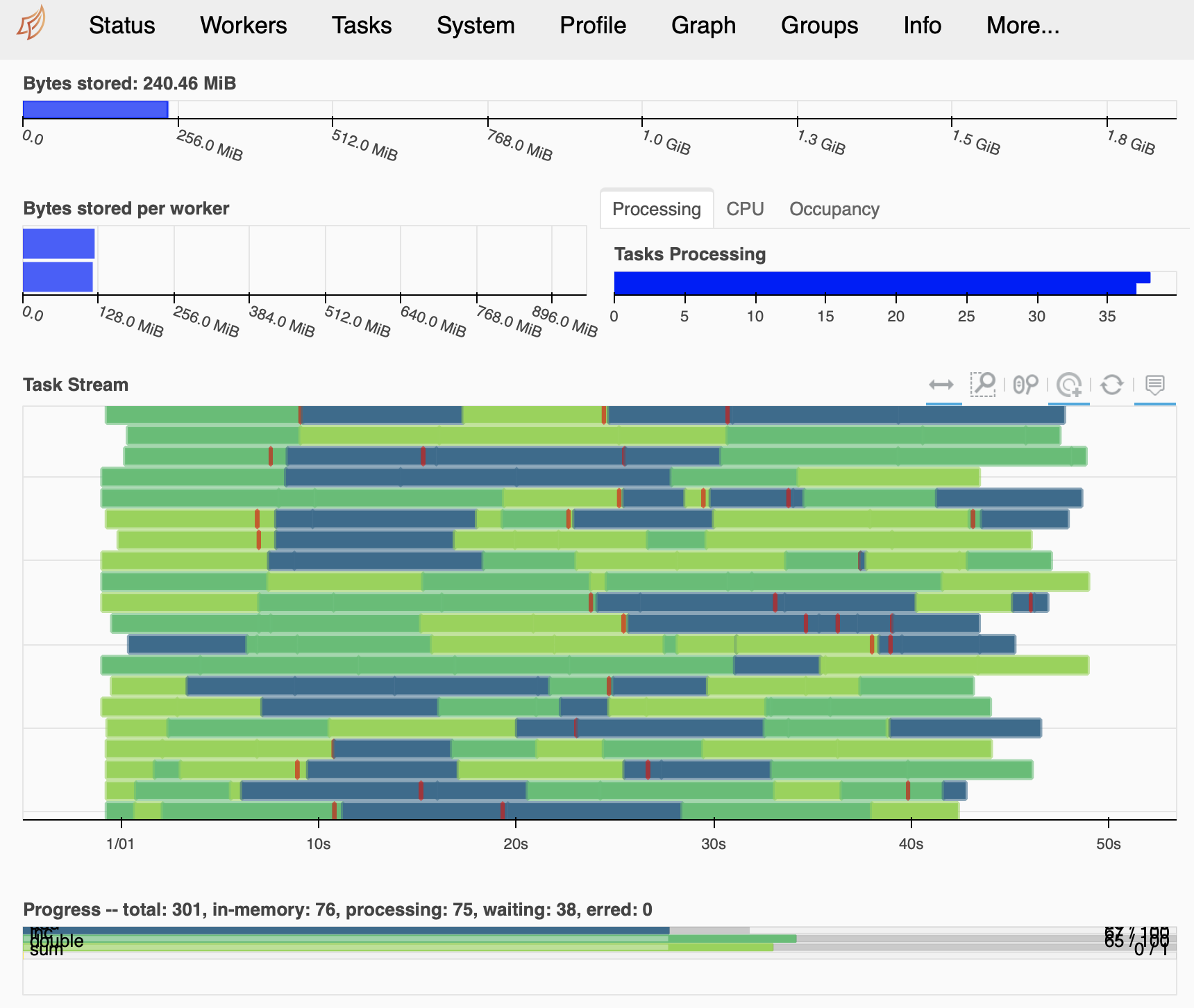Image resolution: width=1194 pixels, height=1008 pixels.
Task: Expand the More... navigation menu
Action: tap(1023, 26)
